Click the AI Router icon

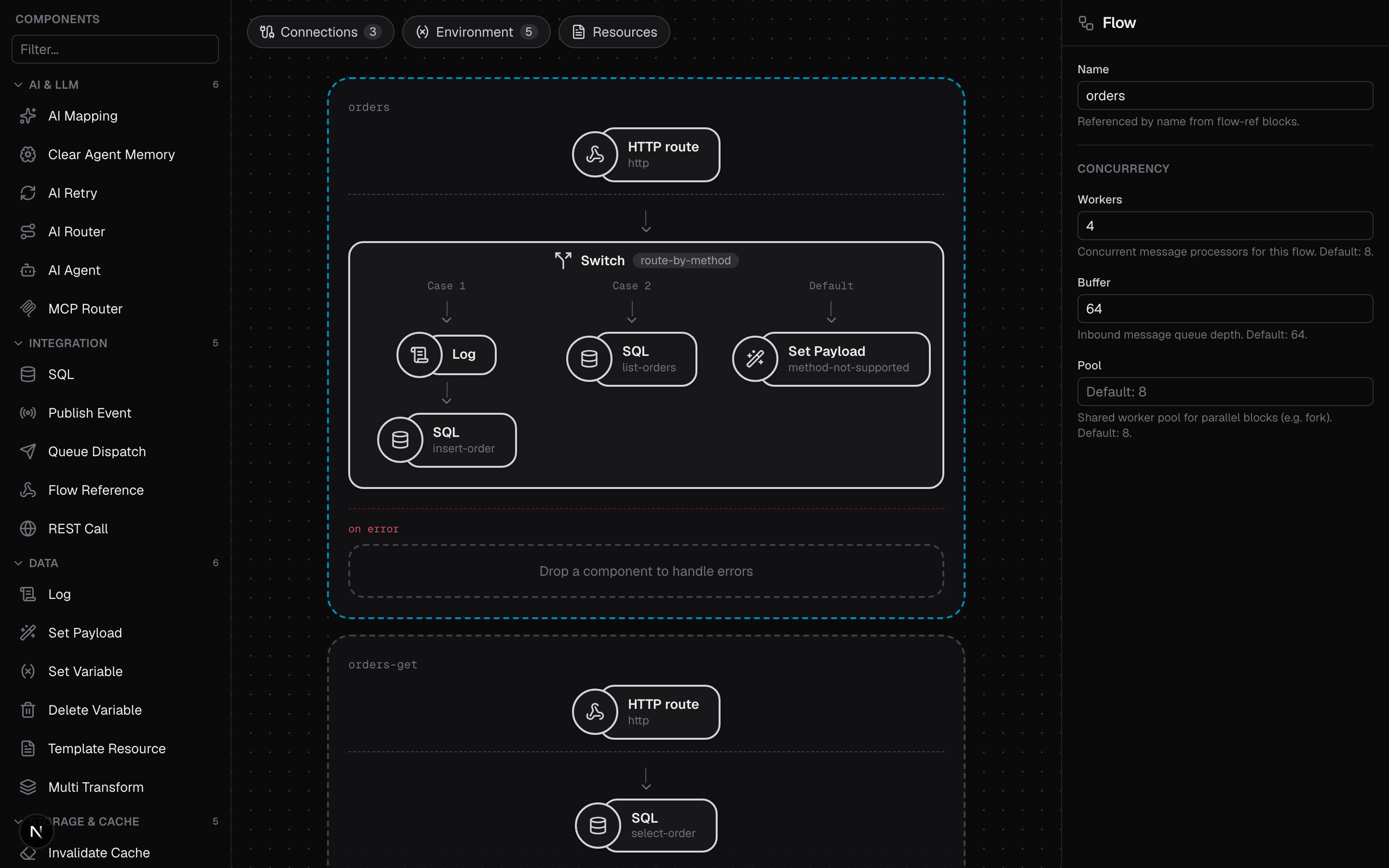click(27, 231)
